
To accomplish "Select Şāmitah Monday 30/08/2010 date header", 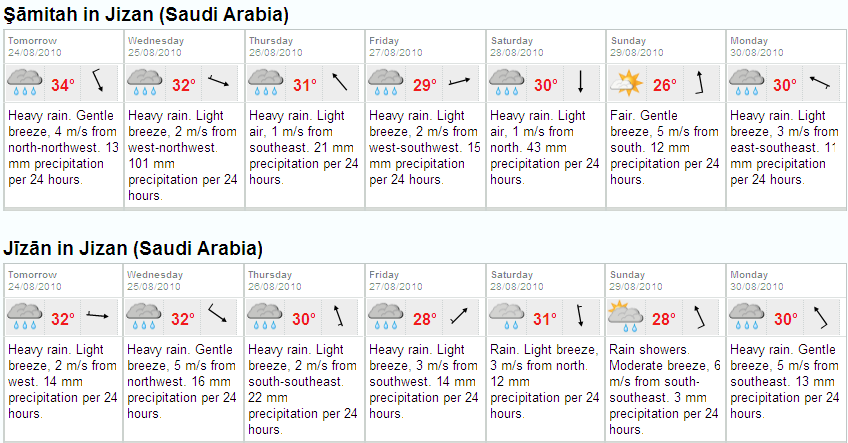I will tap(757, 47).
